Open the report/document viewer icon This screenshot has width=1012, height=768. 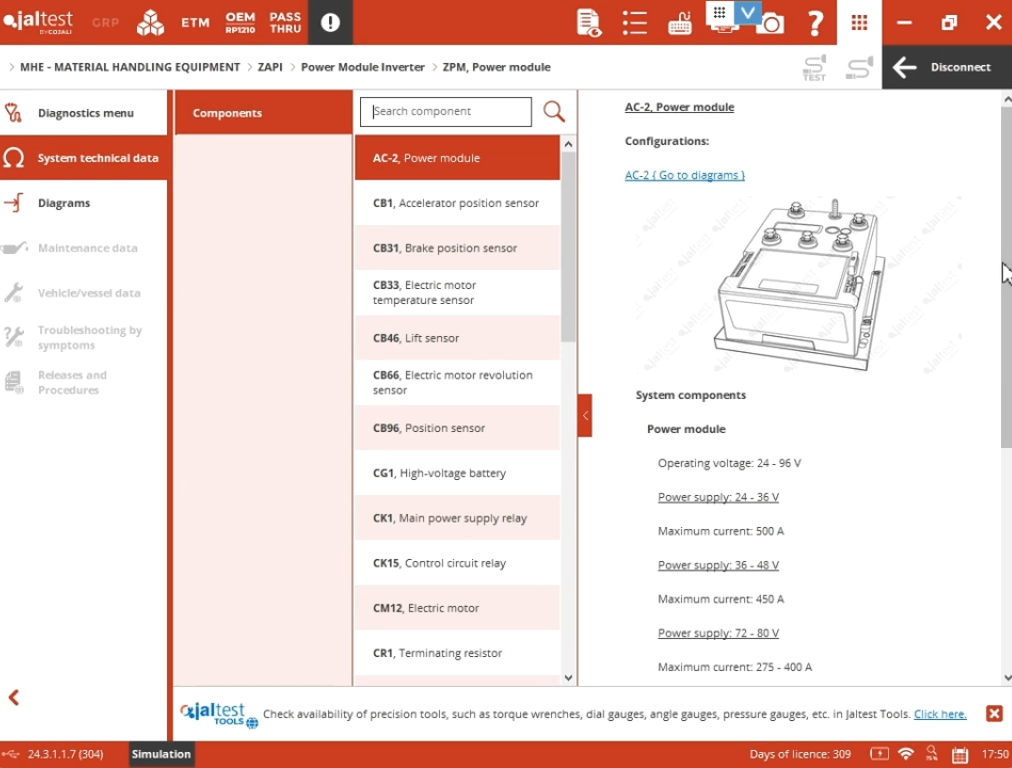(588, 22)
